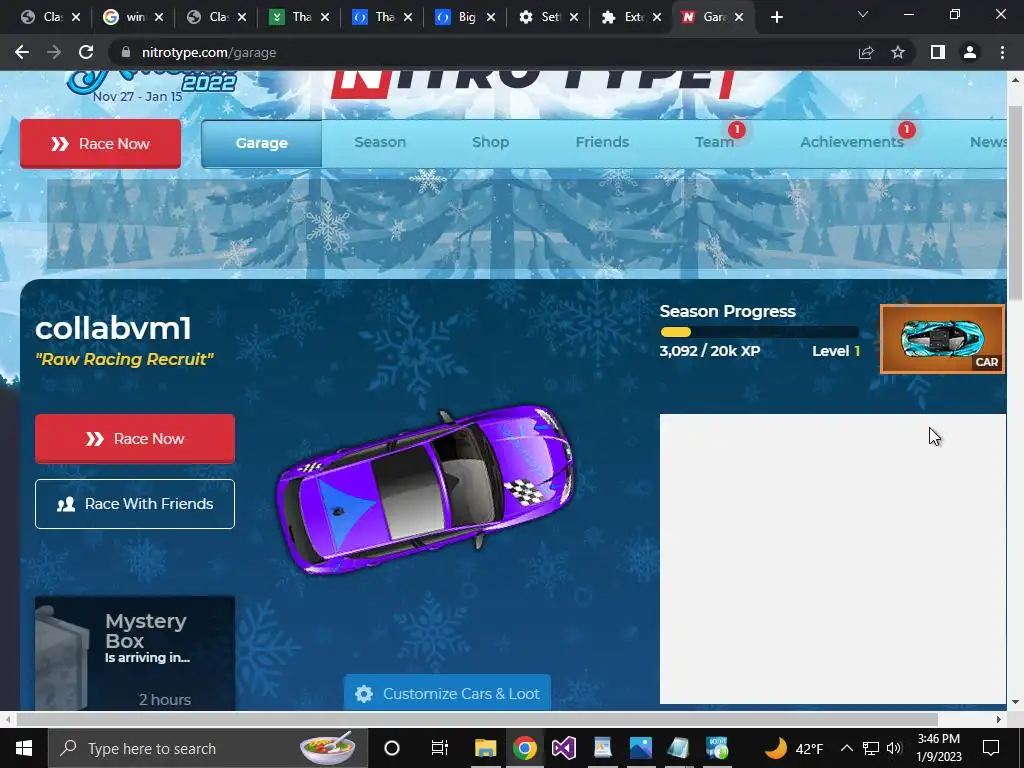Click the vertical page scrollbar
Image resolution: width=1024 pixels, height=768 pixels.
click(x=1015, y=202)
